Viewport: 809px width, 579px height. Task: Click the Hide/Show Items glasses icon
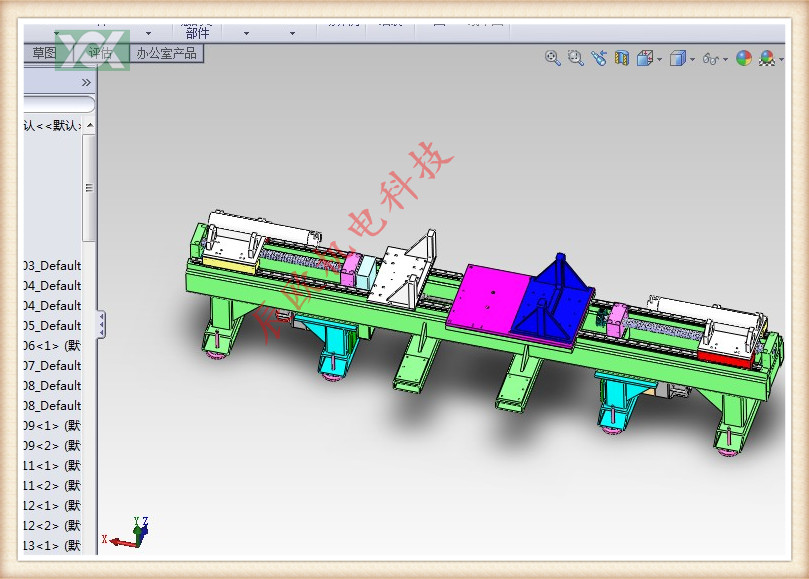click(711, 59)
